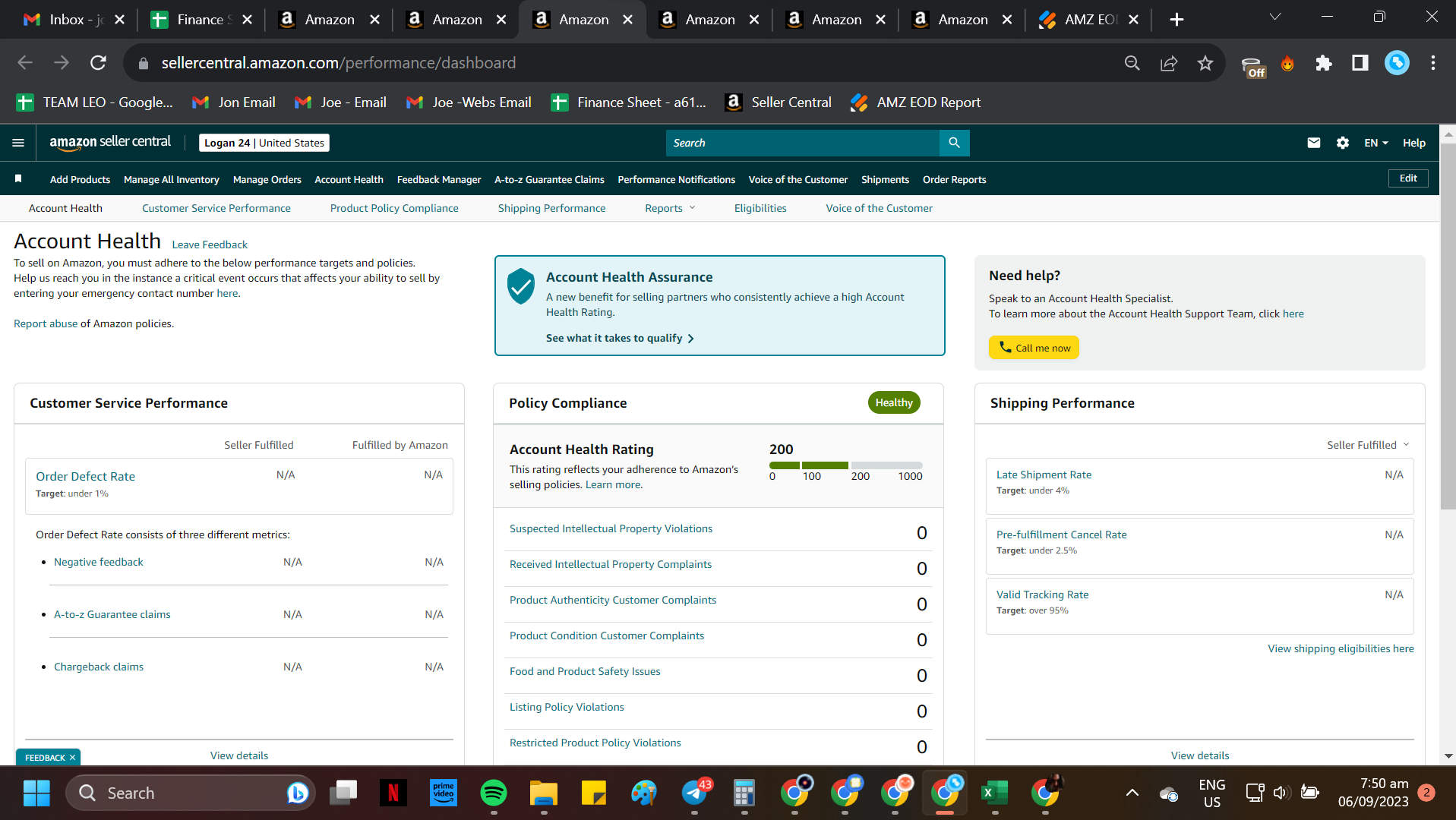Open Excel from the taskbar
1456x820 pixels.
(994, 793)
